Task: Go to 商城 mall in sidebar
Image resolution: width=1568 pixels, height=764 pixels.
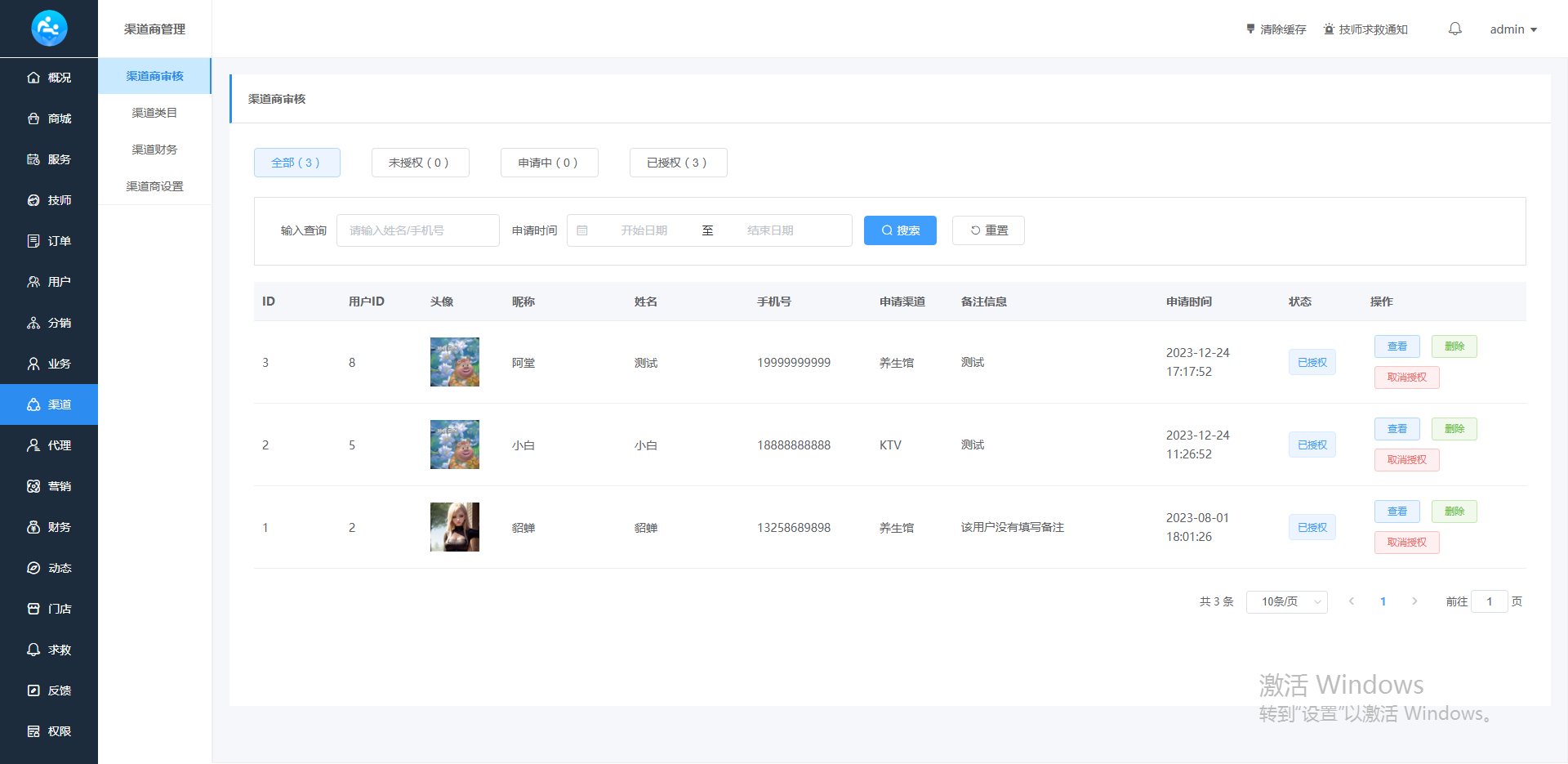Action: (49, 118)
